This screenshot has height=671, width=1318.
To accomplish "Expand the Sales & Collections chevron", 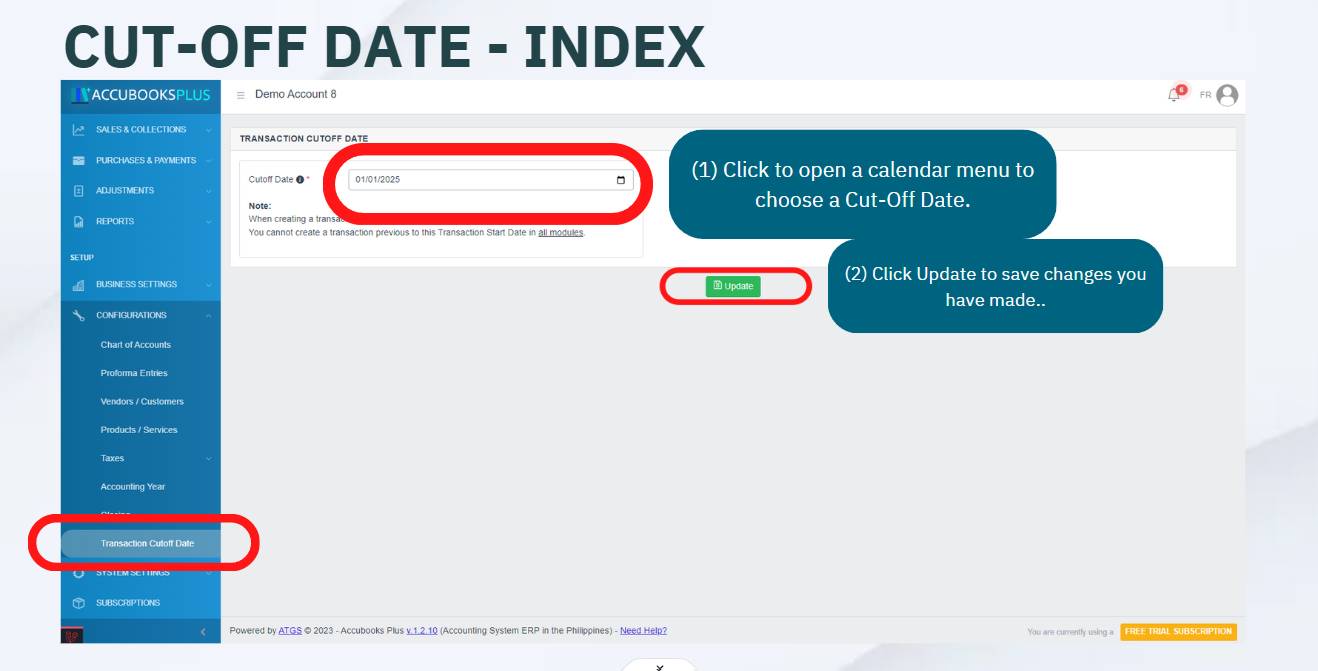I will (x=208, y=130).
